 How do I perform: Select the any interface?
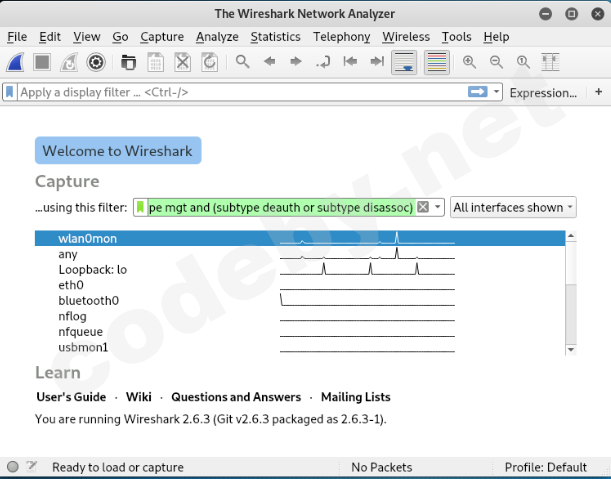pyautogui.click(x=300, y=254)
